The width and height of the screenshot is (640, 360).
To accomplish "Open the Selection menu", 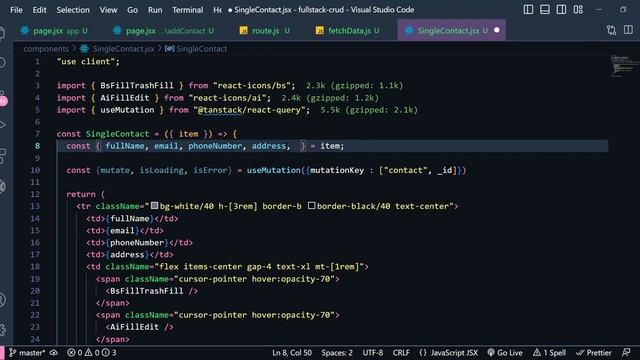I will (x=73, y=10).
